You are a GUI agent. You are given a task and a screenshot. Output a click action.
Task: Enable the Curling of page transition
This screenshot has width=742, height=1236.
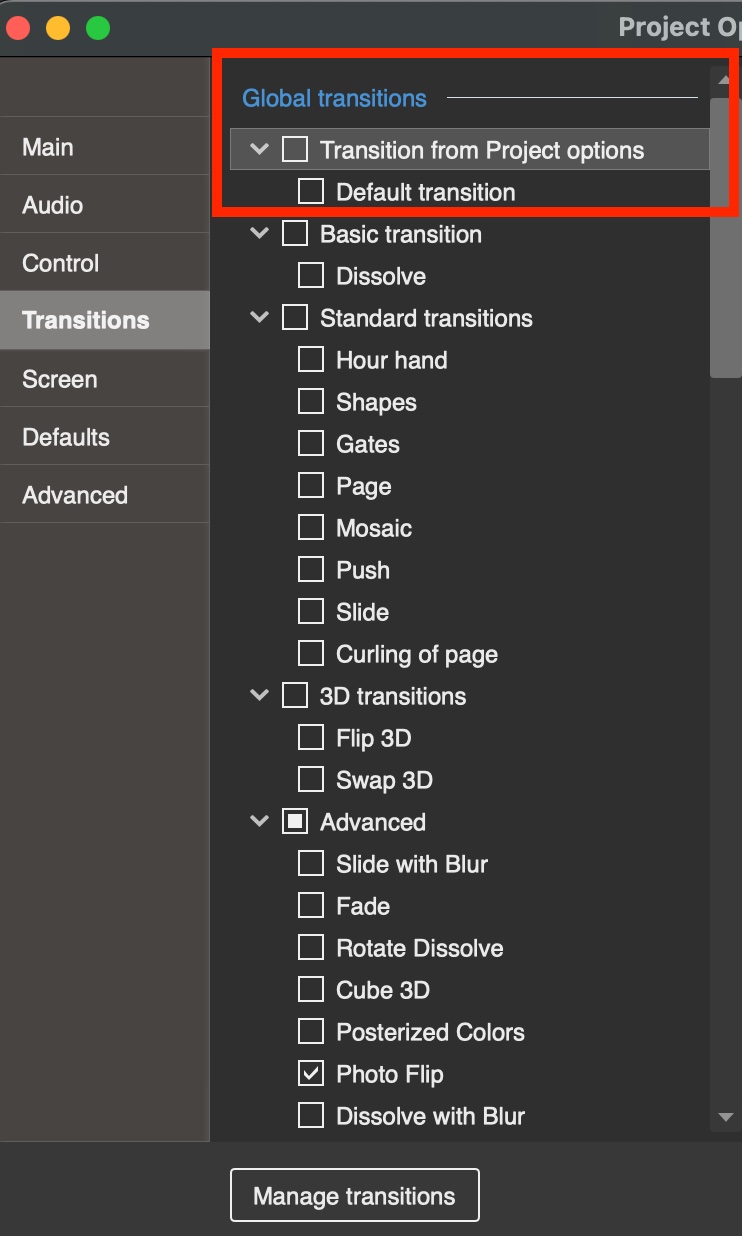click(311, 654)
